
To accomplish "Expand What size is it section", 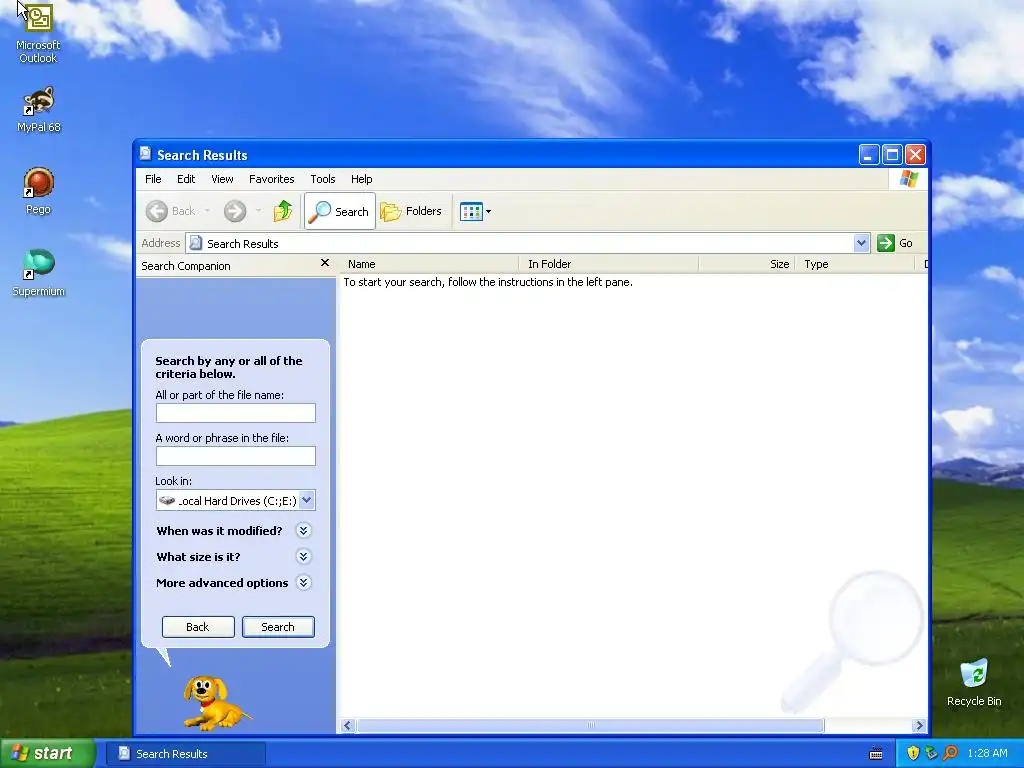I will pos(303,556).
